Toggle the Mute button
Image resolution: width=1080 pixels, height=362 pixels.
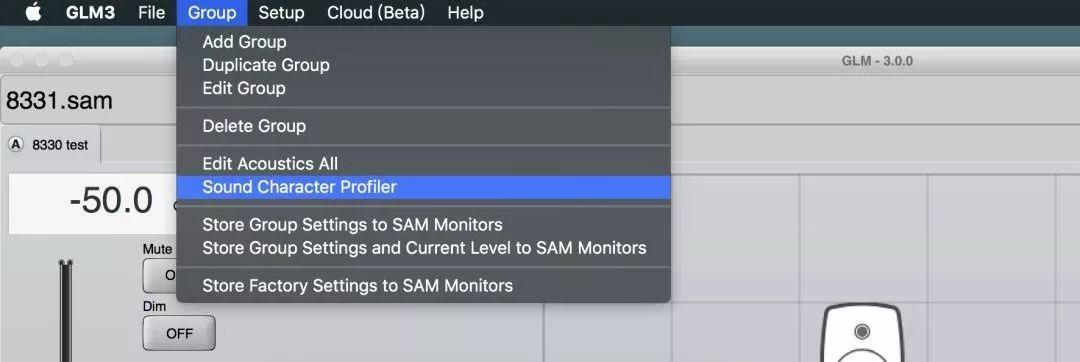point(160,277)
